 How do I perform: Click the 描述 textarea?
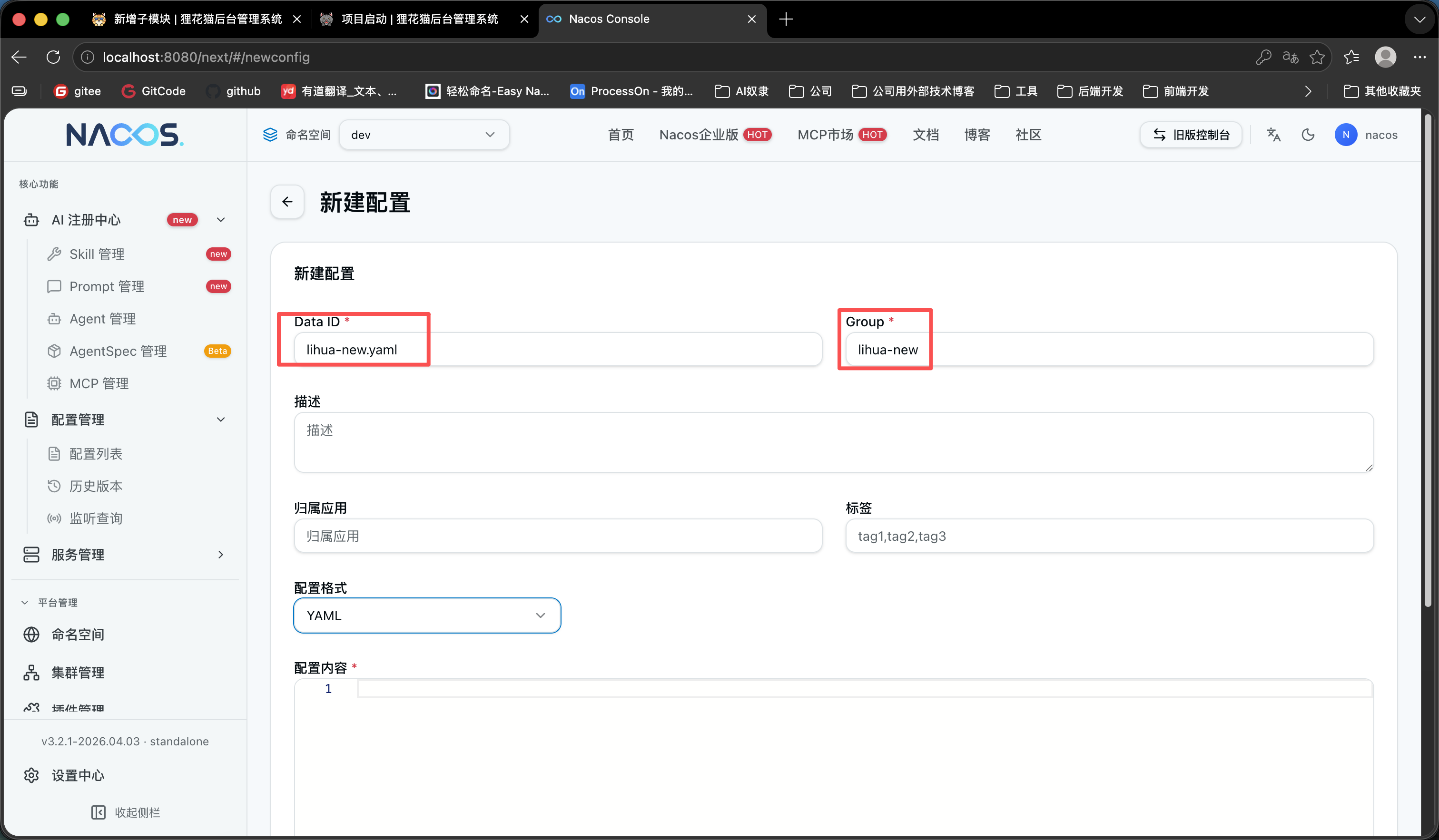point(834,442)
